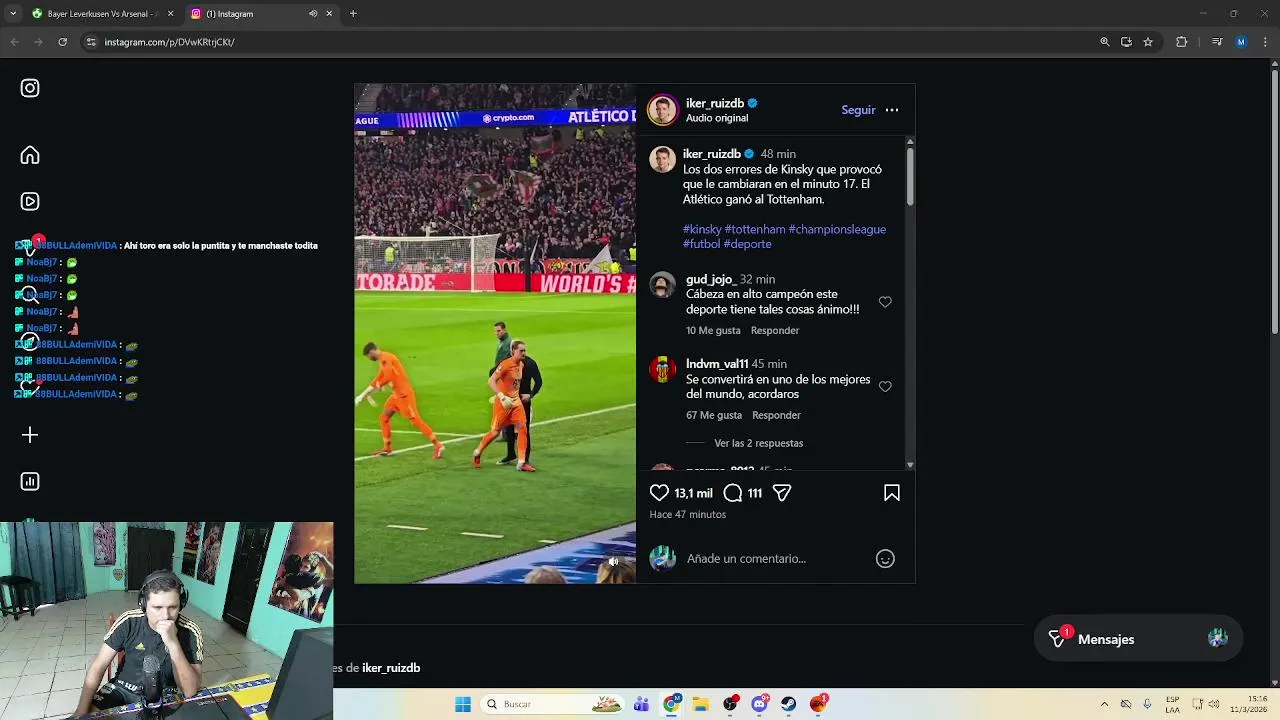Image resolution: width=1280 pixels, height=720 pixels.
Task: Open Instagram home via the logo icon
Action: click(x=30, y=88)
